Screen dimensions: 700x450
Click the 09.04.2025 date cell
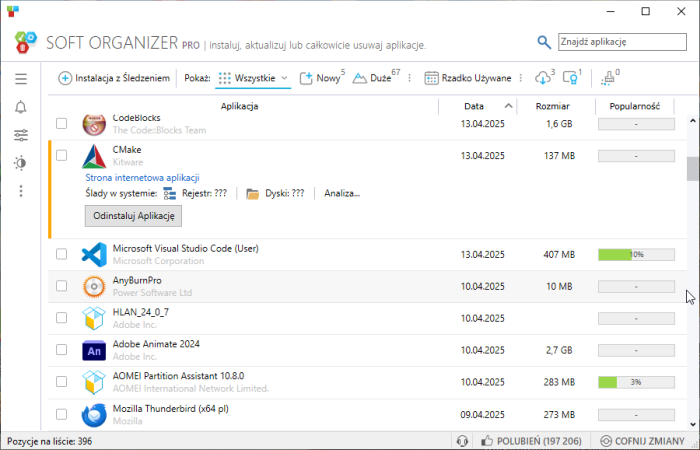coord(482,415)
